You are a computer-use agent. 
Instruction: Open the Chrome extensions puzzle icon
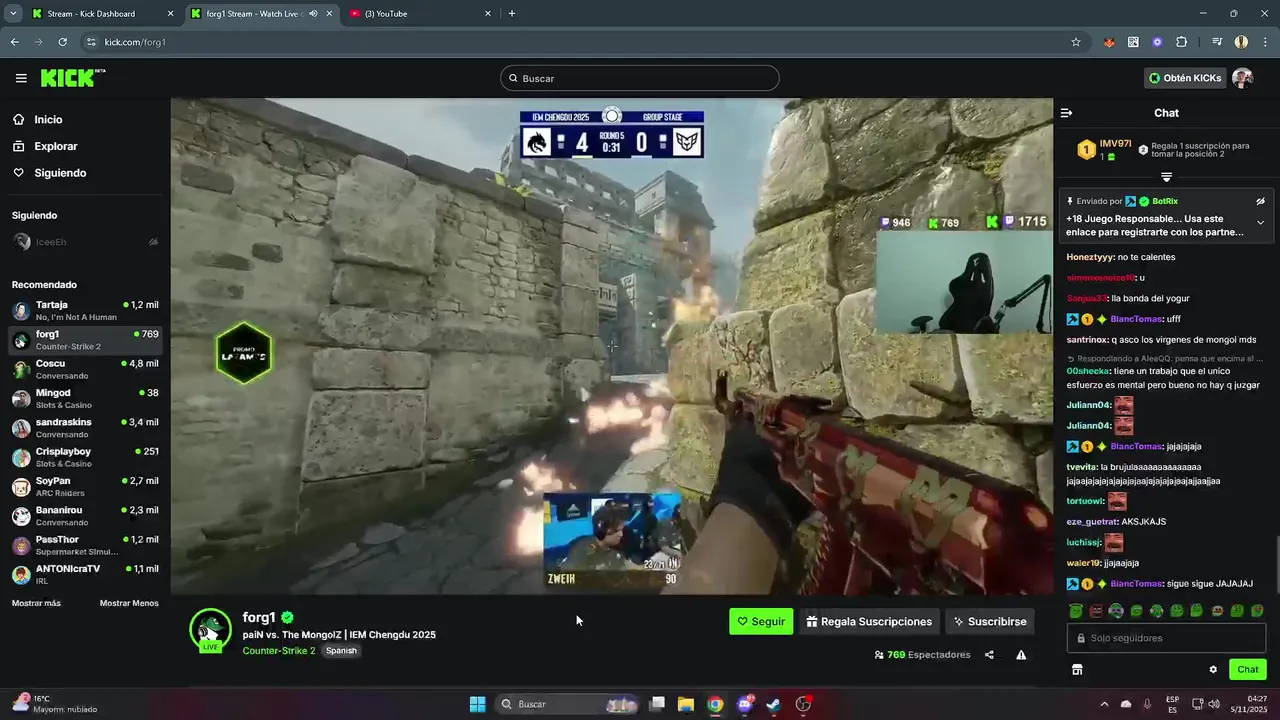pos(1181,42)
